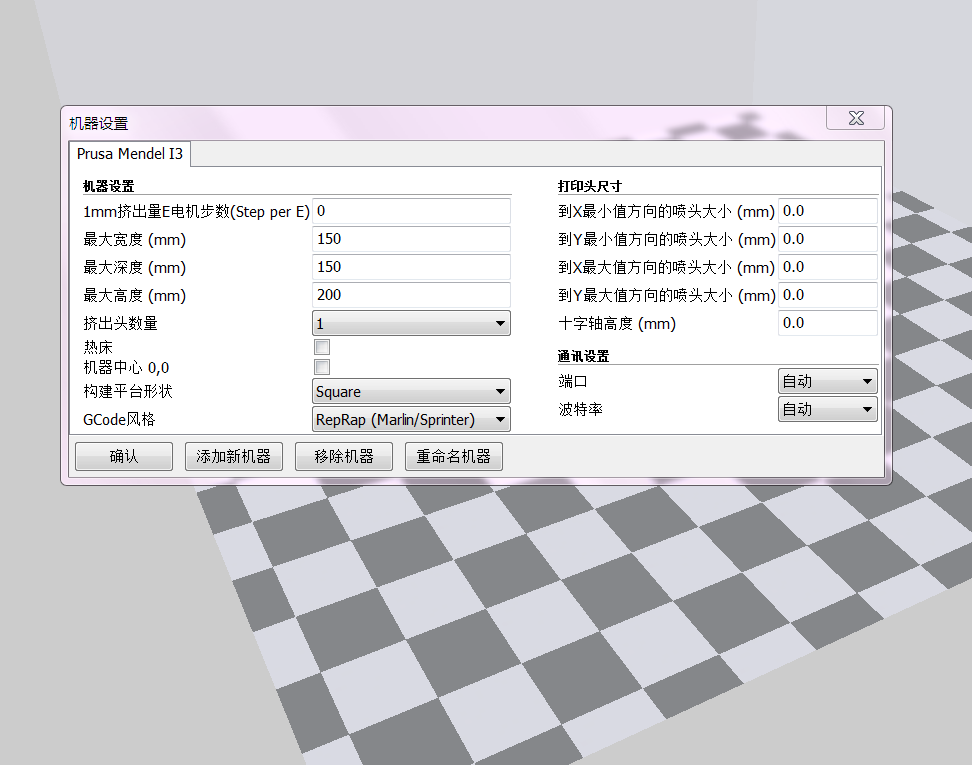Close the 机器设置 dialog window
972x765 pixels.
(x=855, y=118)
